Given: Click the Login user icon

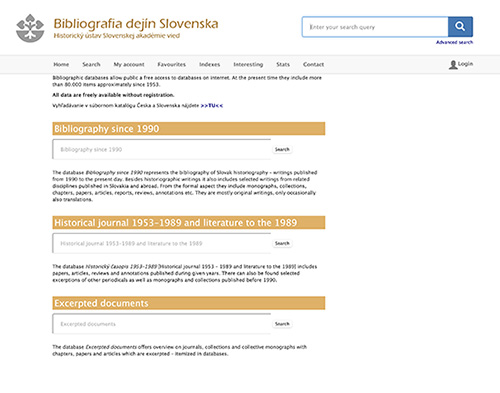Looking at the screenshot, I should (453, 65).
